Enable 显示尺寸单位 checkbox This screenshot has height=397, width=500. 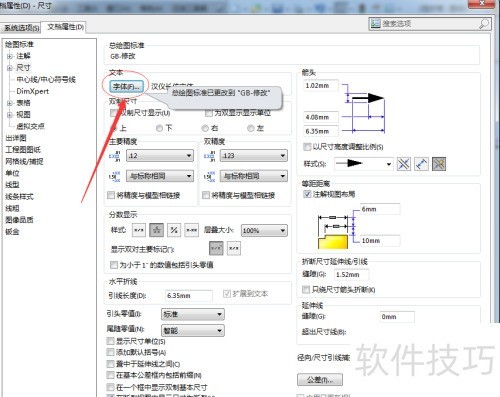coord(110,341)
